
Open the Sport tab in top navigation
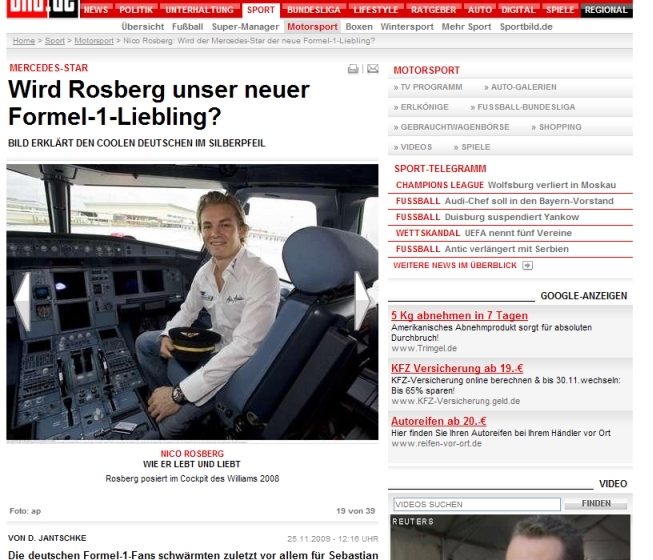(x=260, y=10)
